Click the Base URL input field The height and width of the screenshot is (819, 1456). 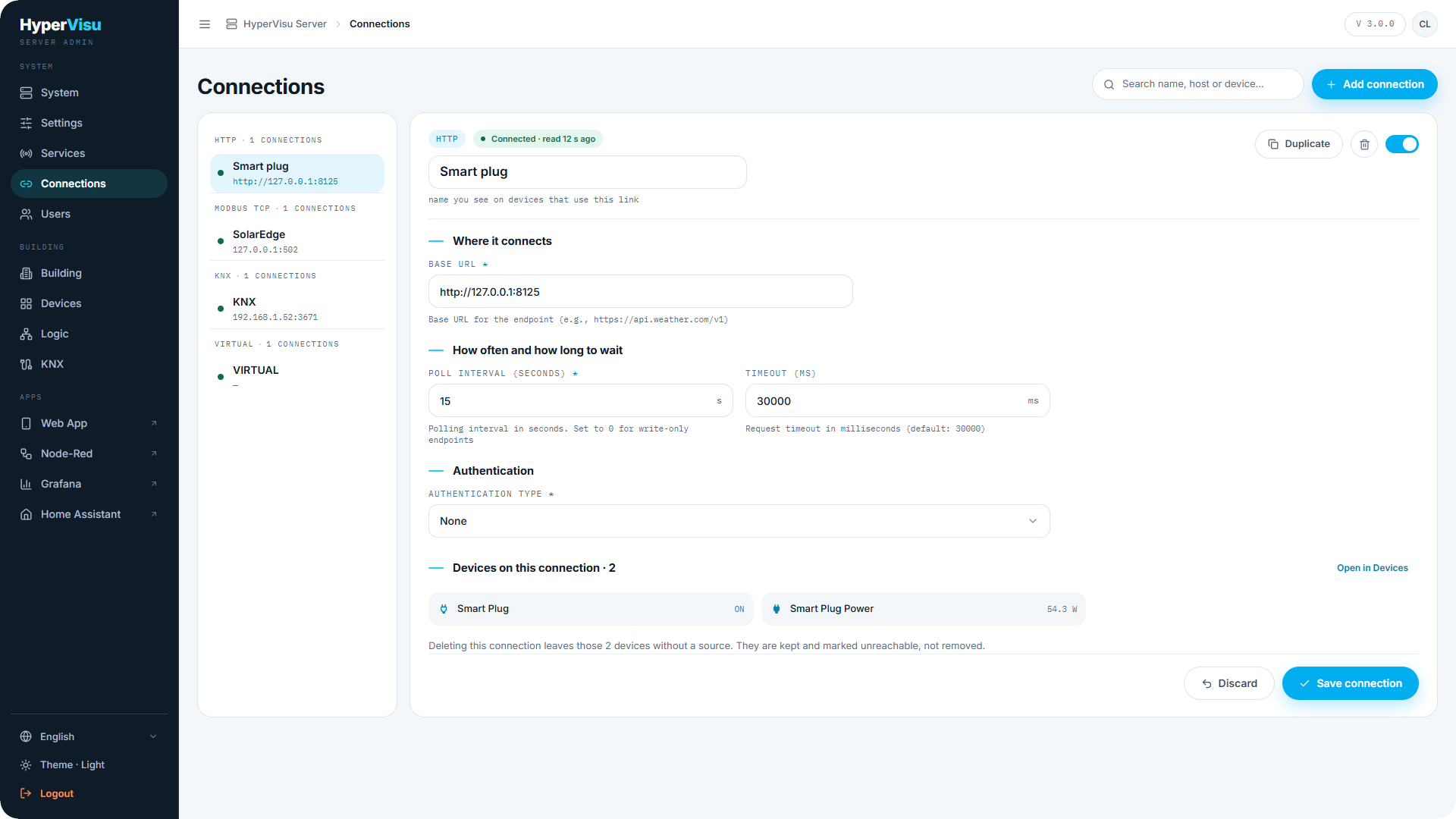click(641, 291)
